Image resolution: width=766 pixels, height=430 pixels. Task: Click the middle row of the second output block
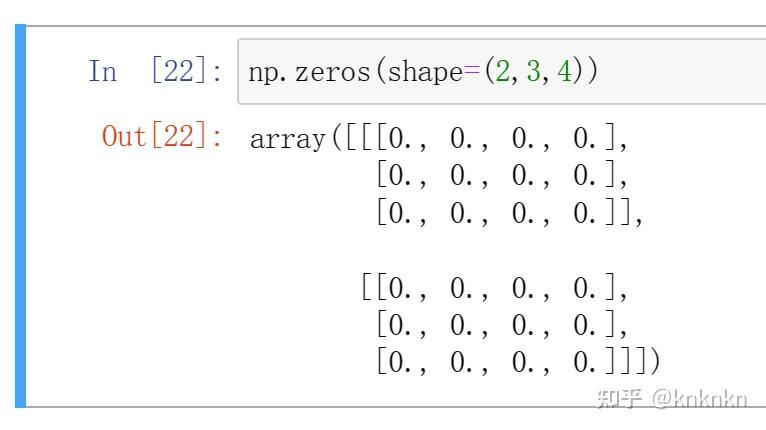pyautogui.click(x=502, y=325)
